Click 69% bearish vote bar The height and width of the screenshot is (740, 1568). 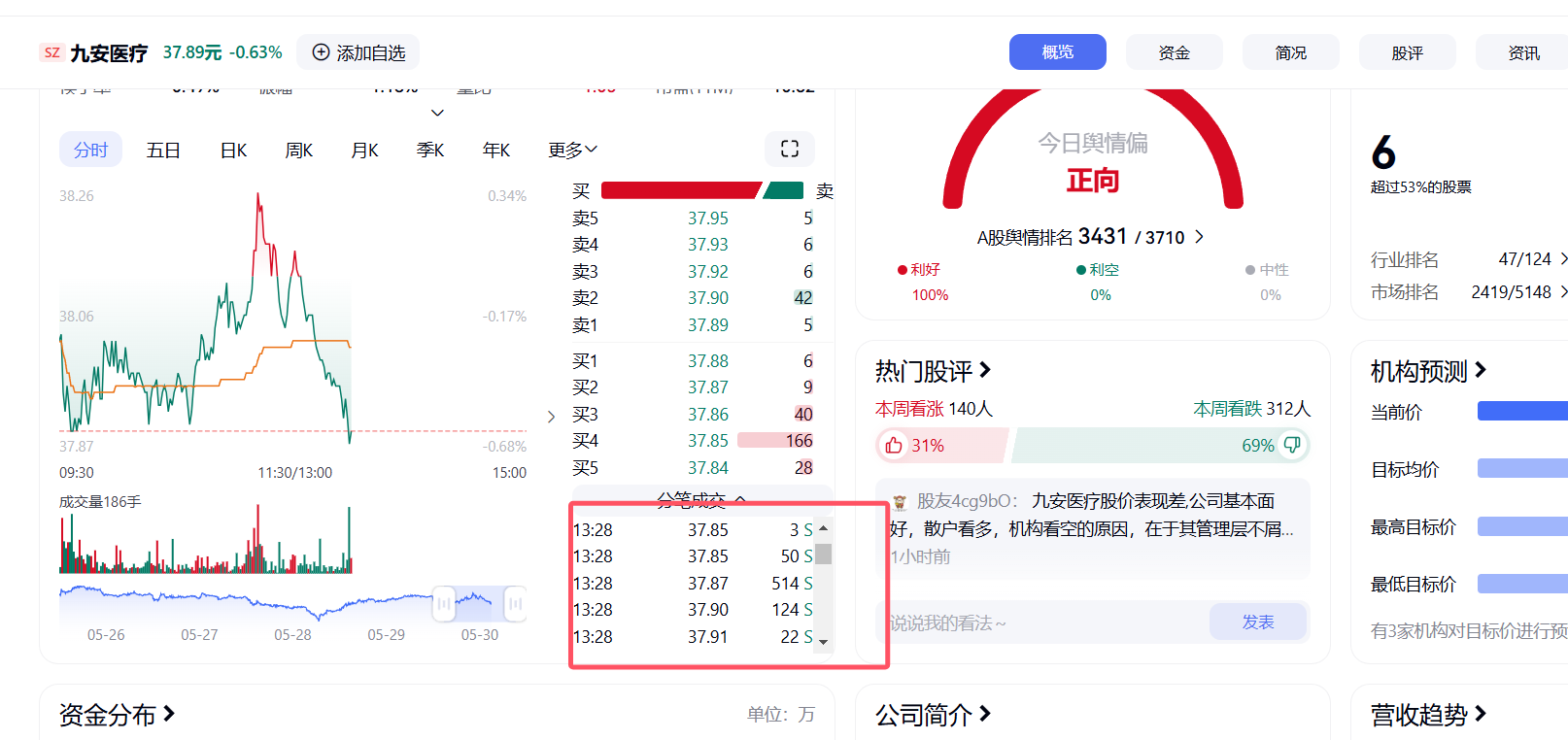(1161, 445)
